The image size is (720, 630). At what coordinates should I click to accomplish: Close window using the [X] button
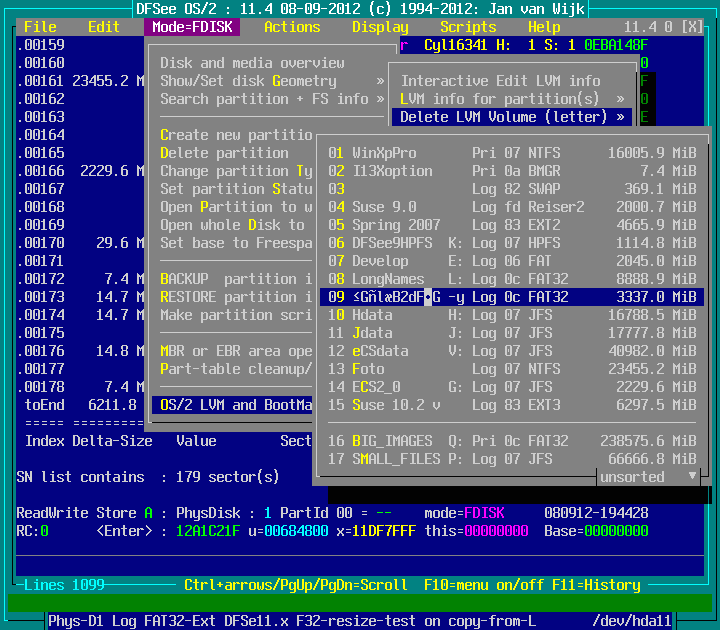[689, 27]
